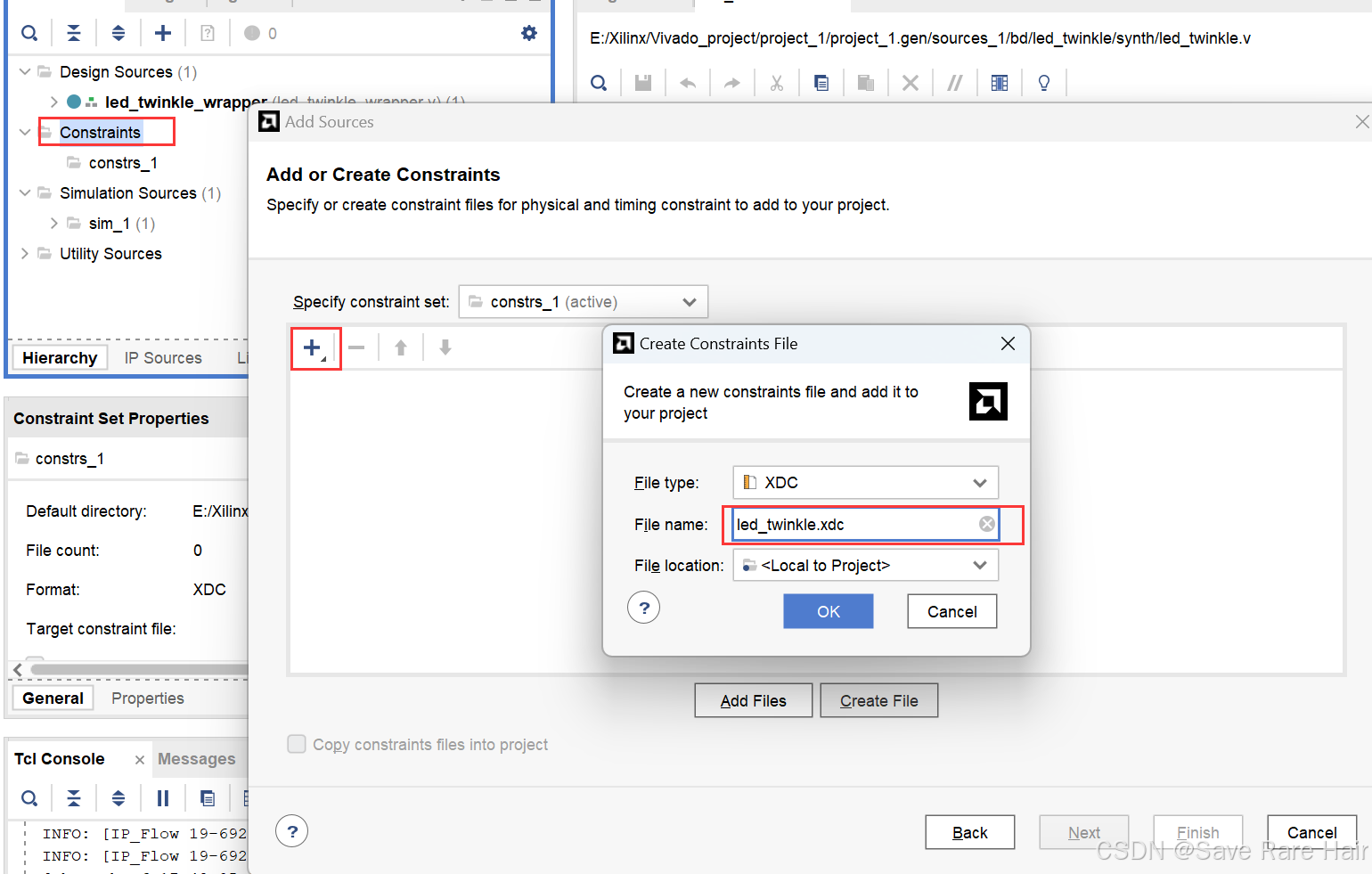Open help in Add Sources wizard
Screen dimensions: 1372x874
click(x=292, y=831)
